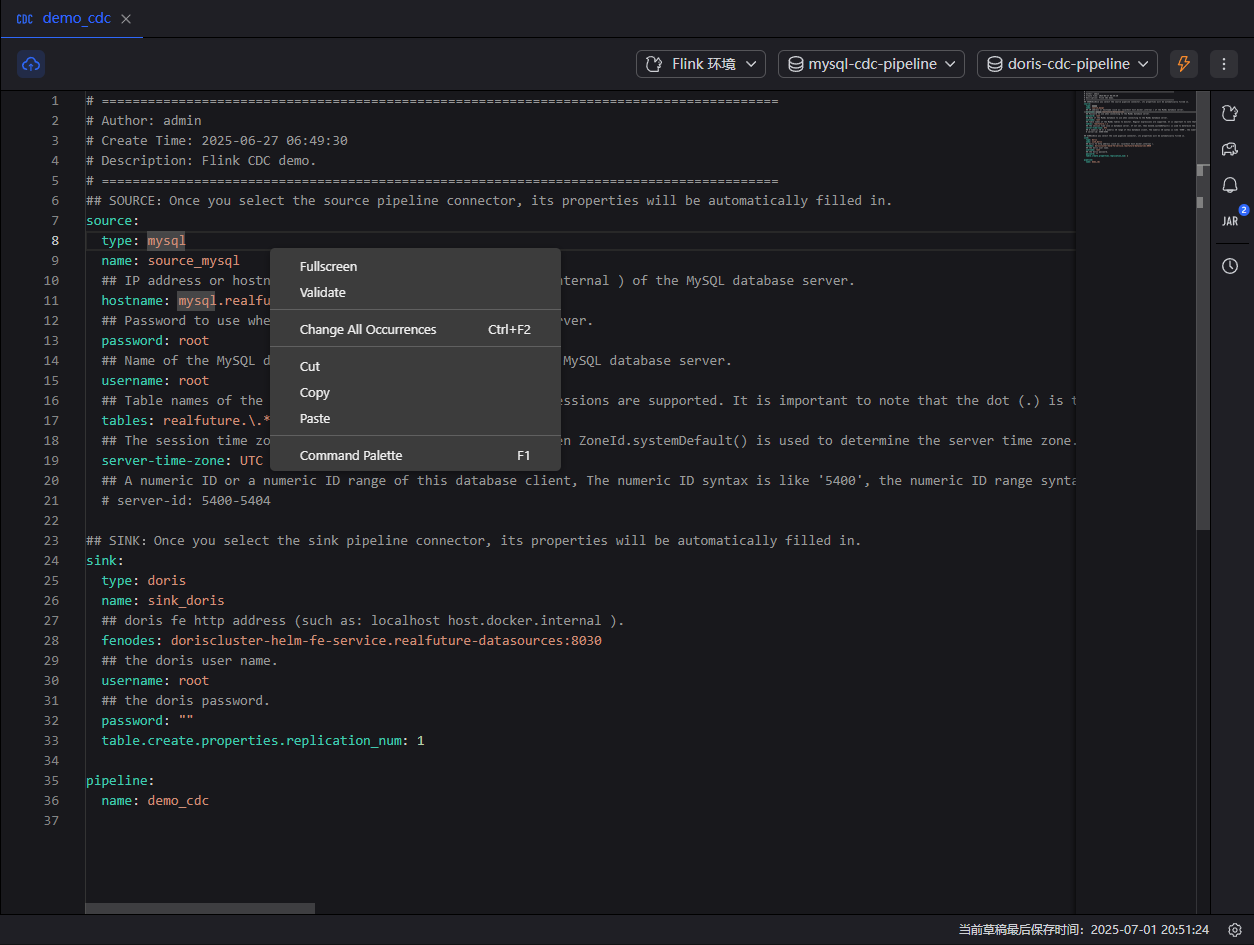The image size is (1254, 945).
Task: Select Validate in the context menu
Action: [323, 293]
